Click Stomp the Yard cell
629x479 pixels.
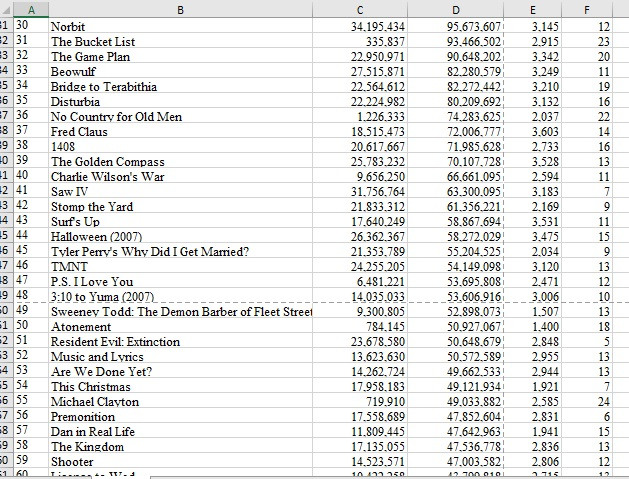click(x=181, y=207)
